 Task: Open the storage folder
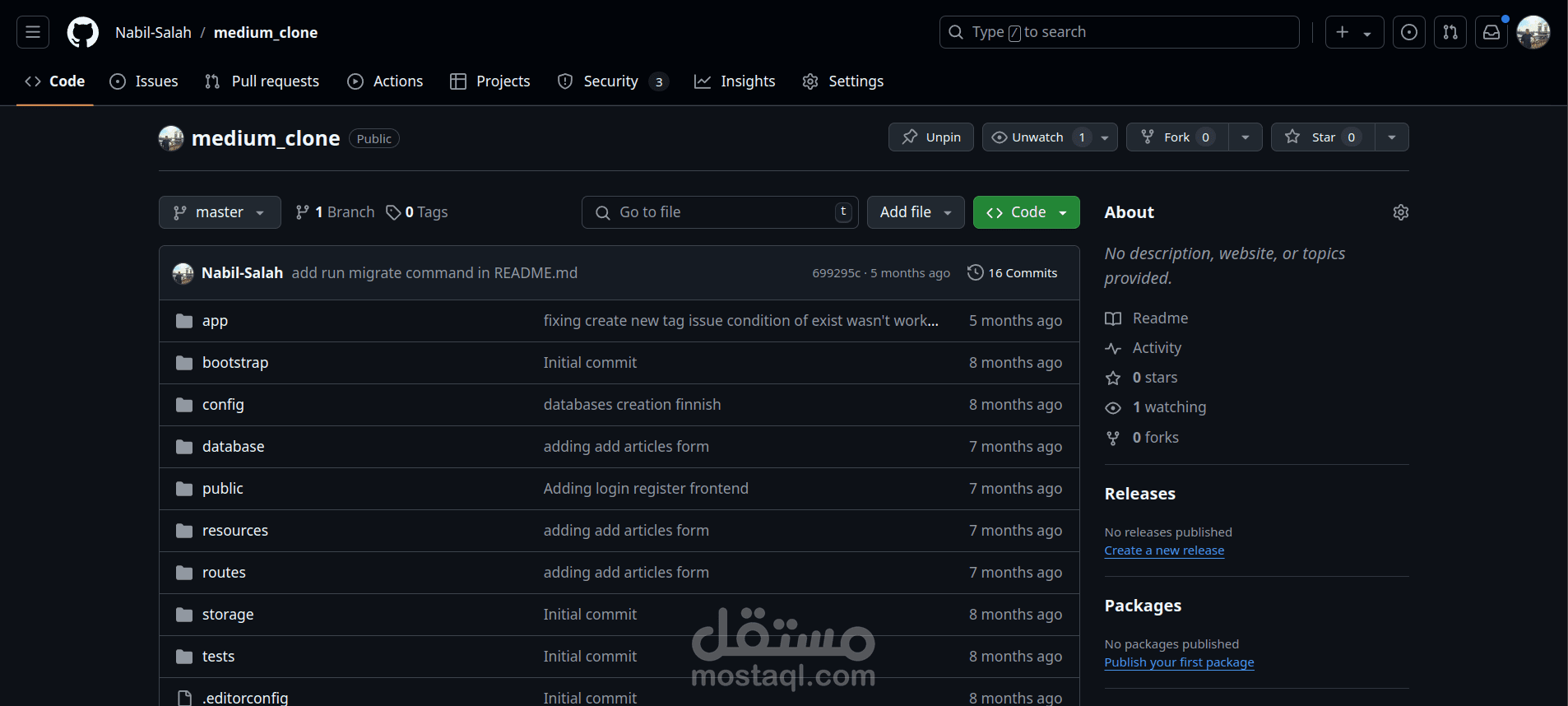(x=228, y=615)
